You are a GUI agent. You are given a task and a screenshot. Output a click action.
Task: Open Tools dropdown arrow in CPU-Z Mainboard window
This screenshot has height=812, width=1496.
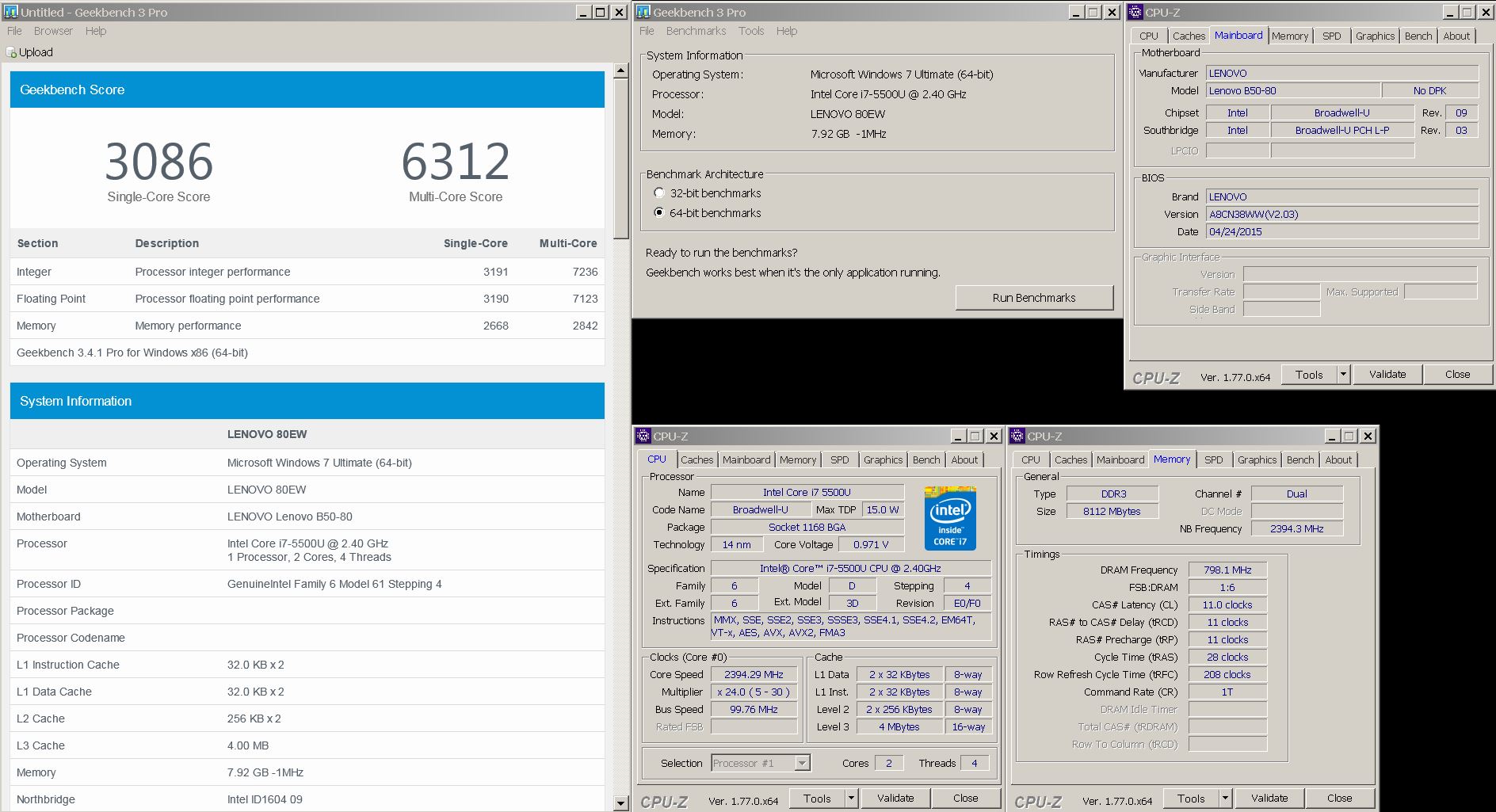1343,375
